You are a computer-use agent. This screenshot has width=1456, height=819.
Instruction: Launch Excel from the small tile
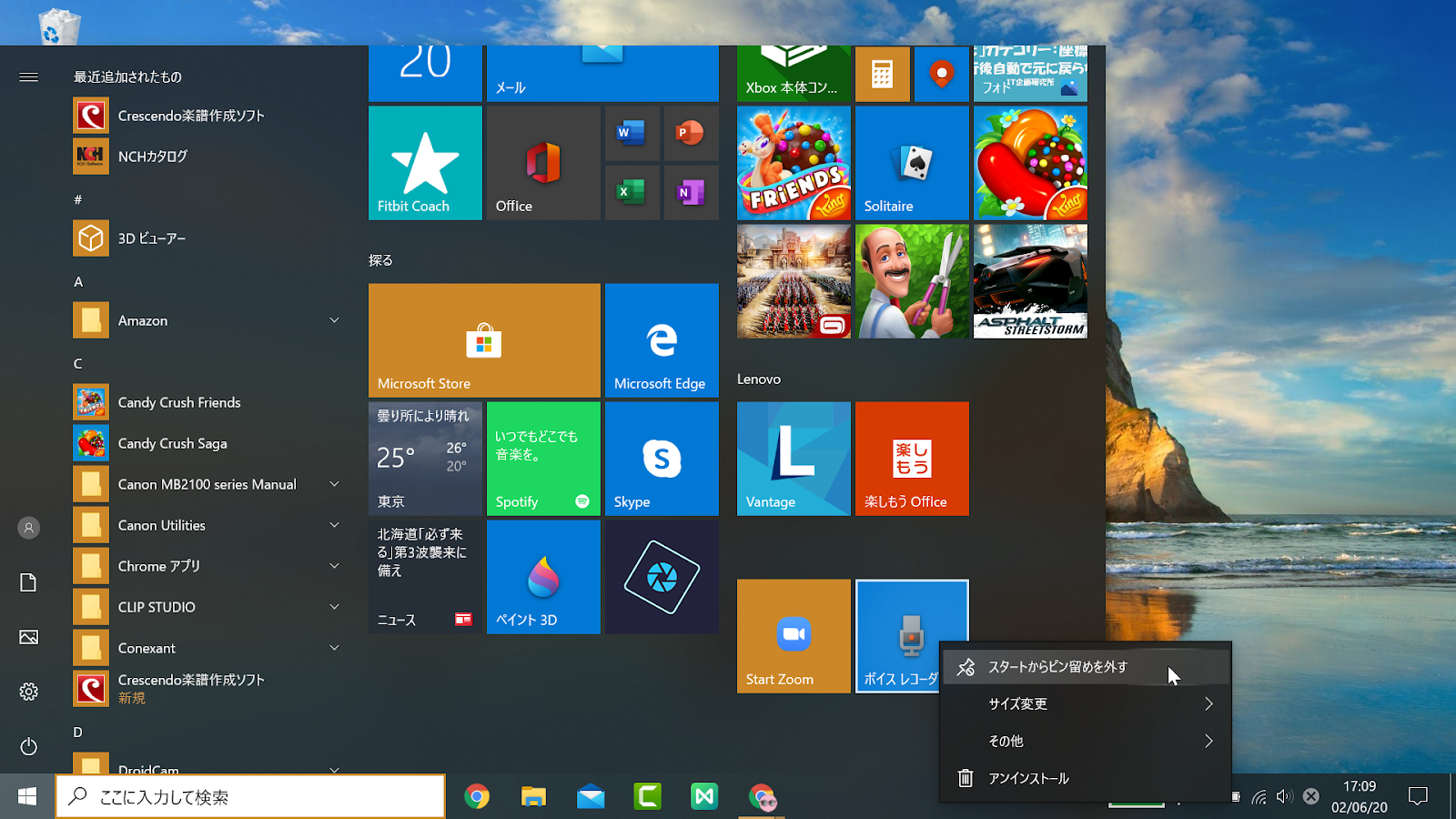click(632, 193)
